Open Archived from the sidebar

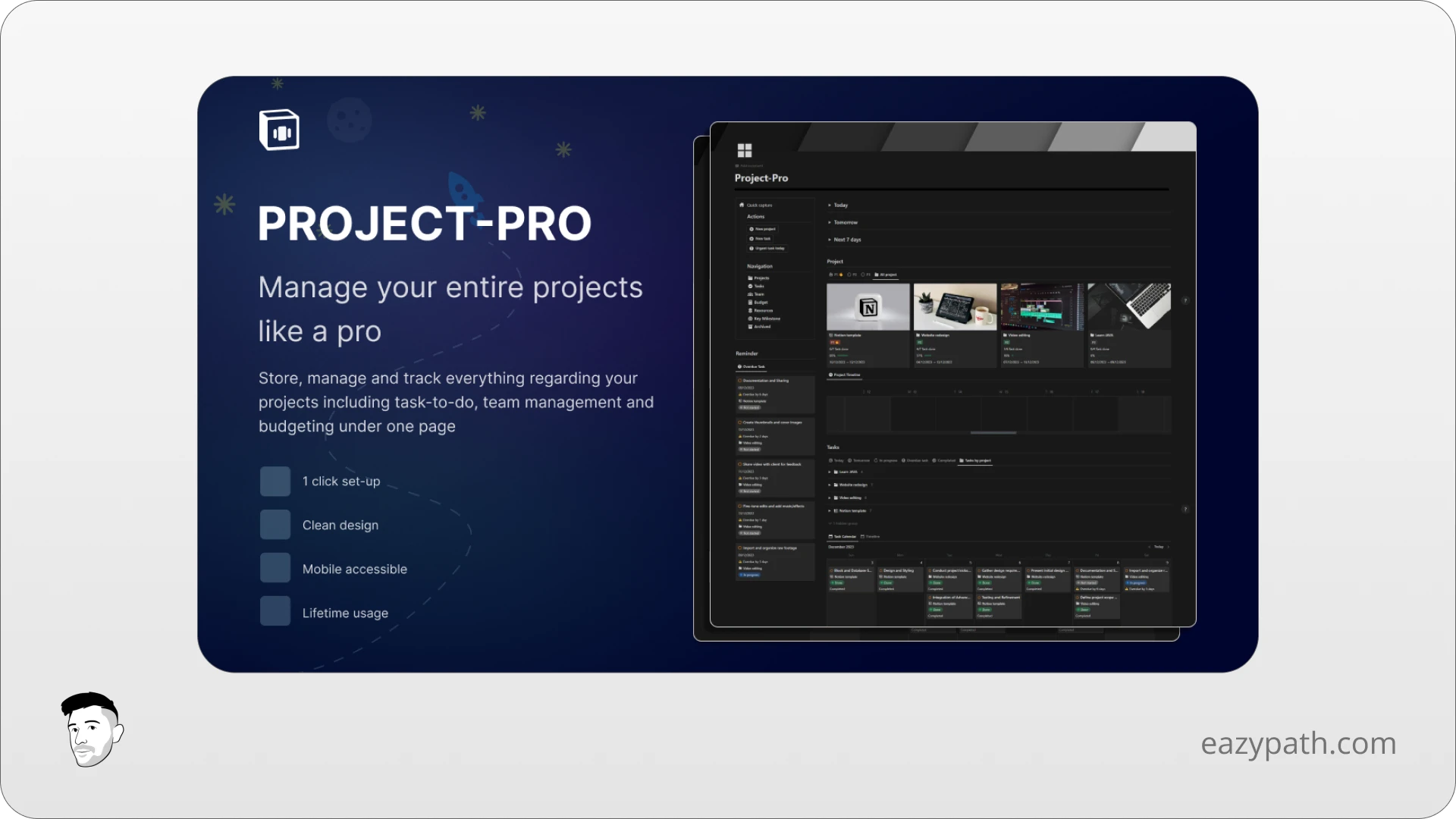[x=761, y=326]
